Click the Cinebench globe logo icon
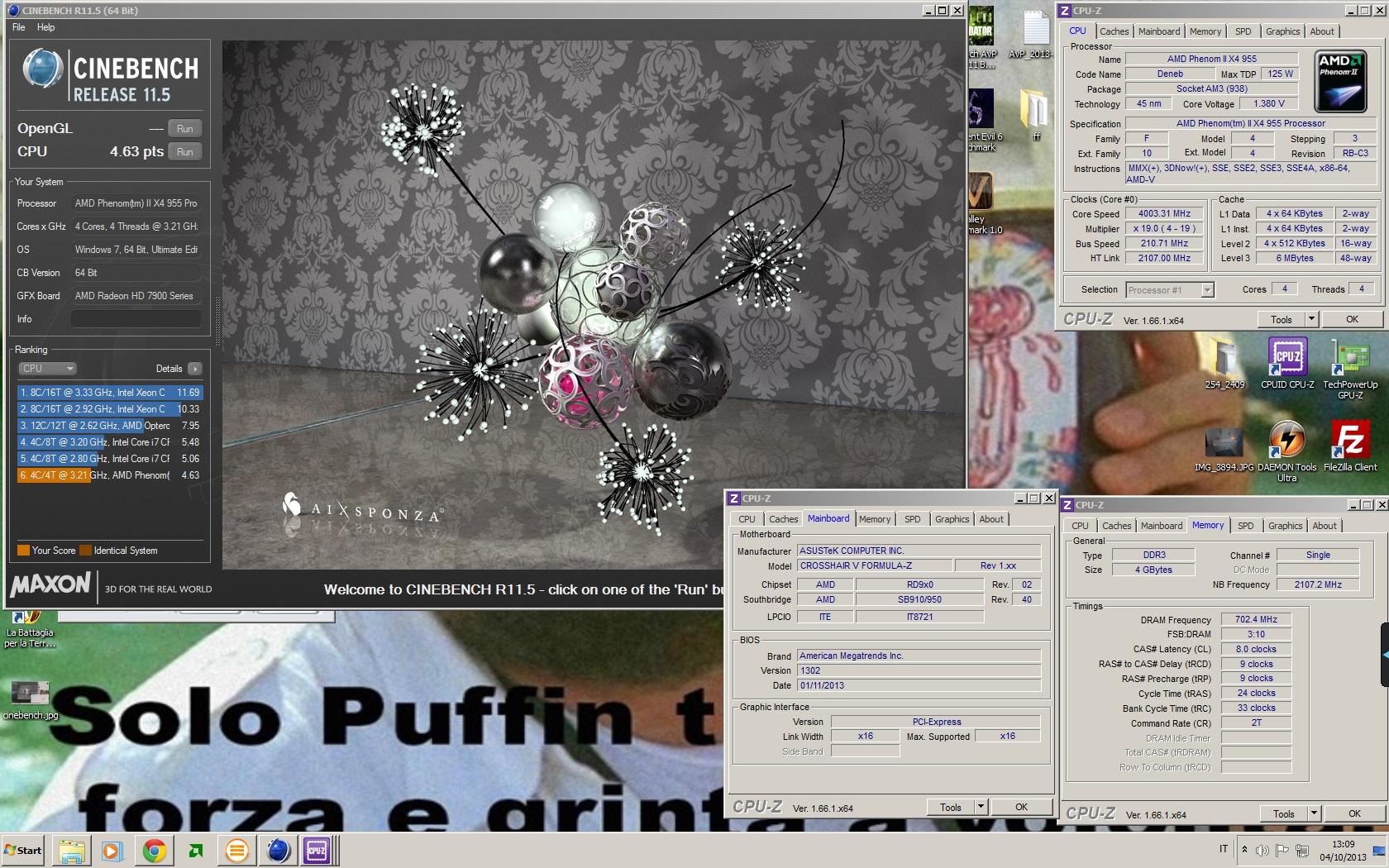The image size is (1389, 868). (x=43, y=69)
